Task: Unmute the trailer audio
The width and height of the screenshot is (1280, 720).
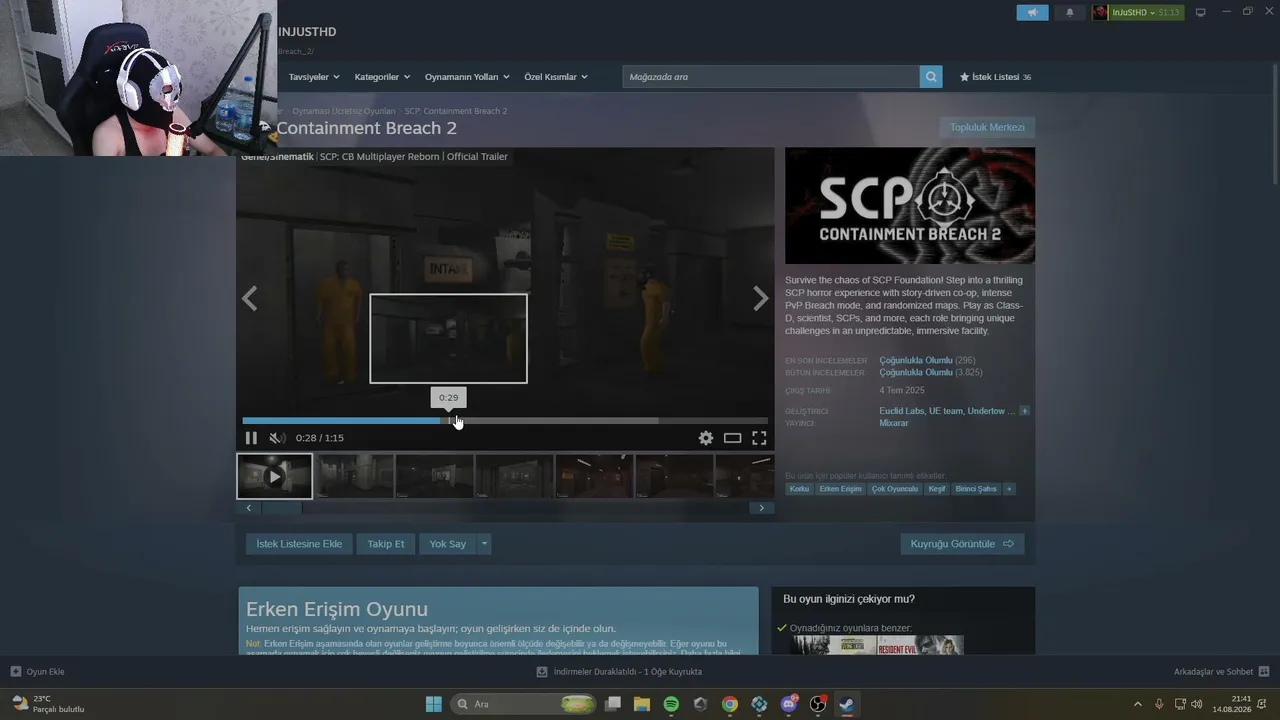Action: 277,438
